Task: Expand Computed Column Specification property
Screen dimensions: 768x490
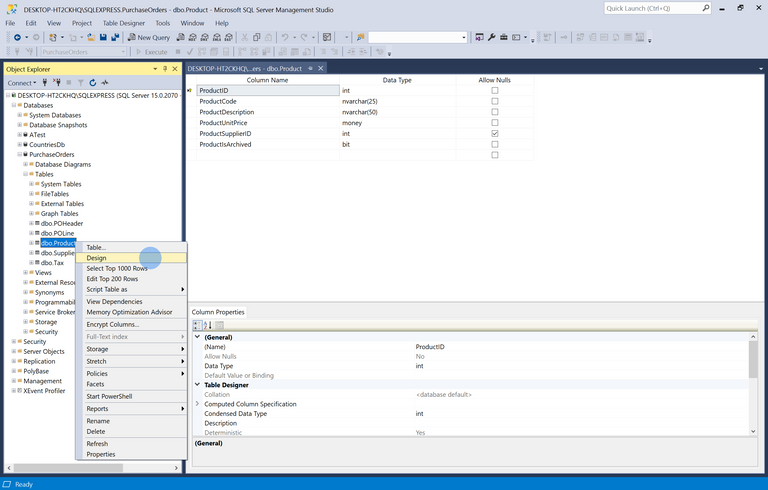Action: point(197,404)
